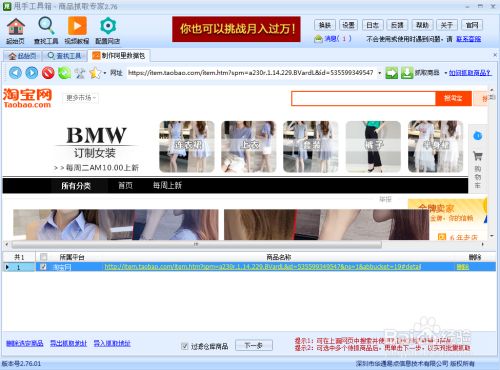Open the 套装 category thumbnail
This screenshot has width=500, height=370.
311,146
